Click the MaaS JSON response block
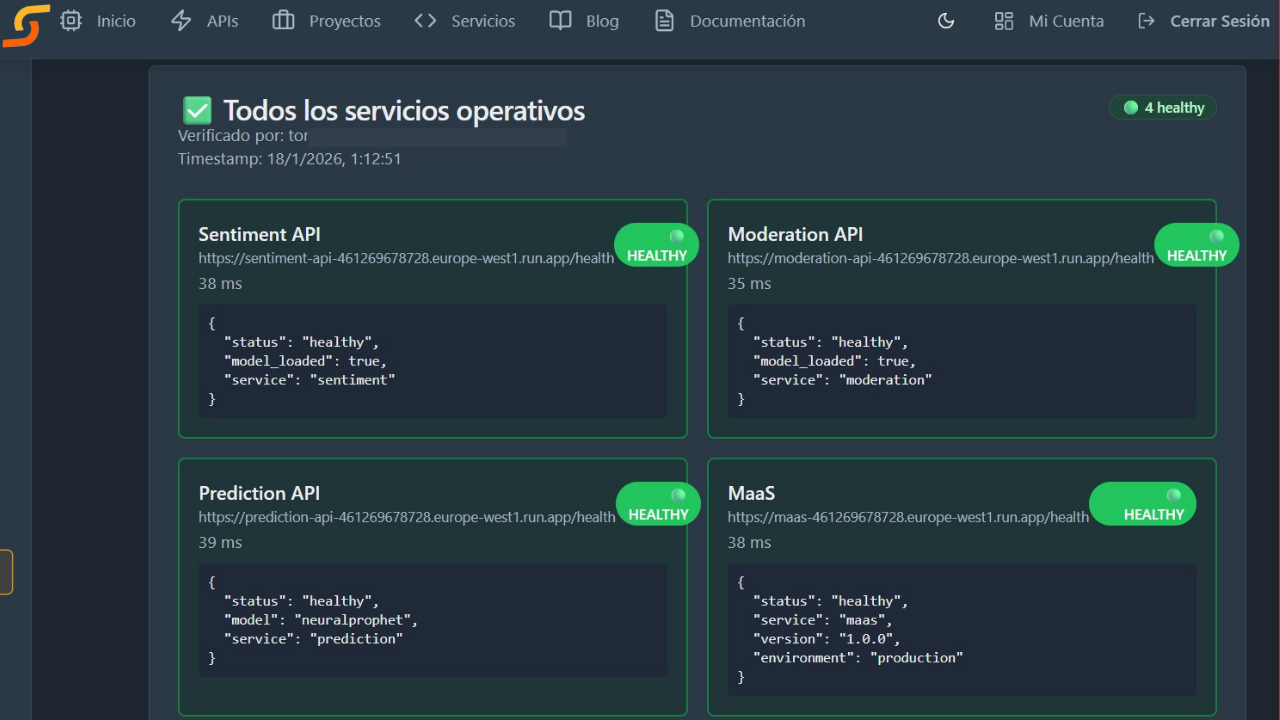The image size is (1280, 720). pyautogui.click(x=962, y=630)
